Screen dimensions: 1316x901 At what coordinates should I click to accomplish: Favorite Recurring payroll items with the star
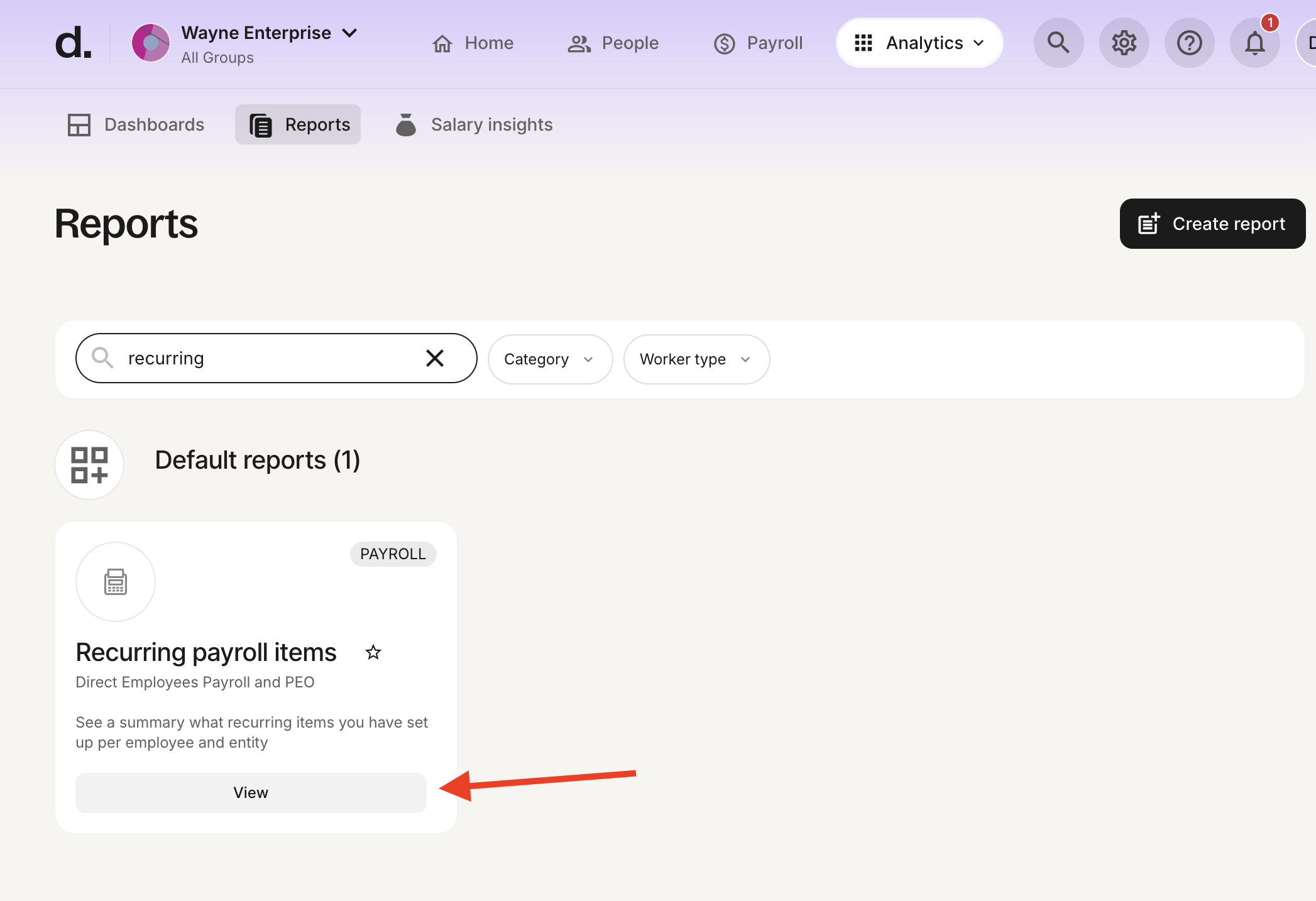[373, 652]
